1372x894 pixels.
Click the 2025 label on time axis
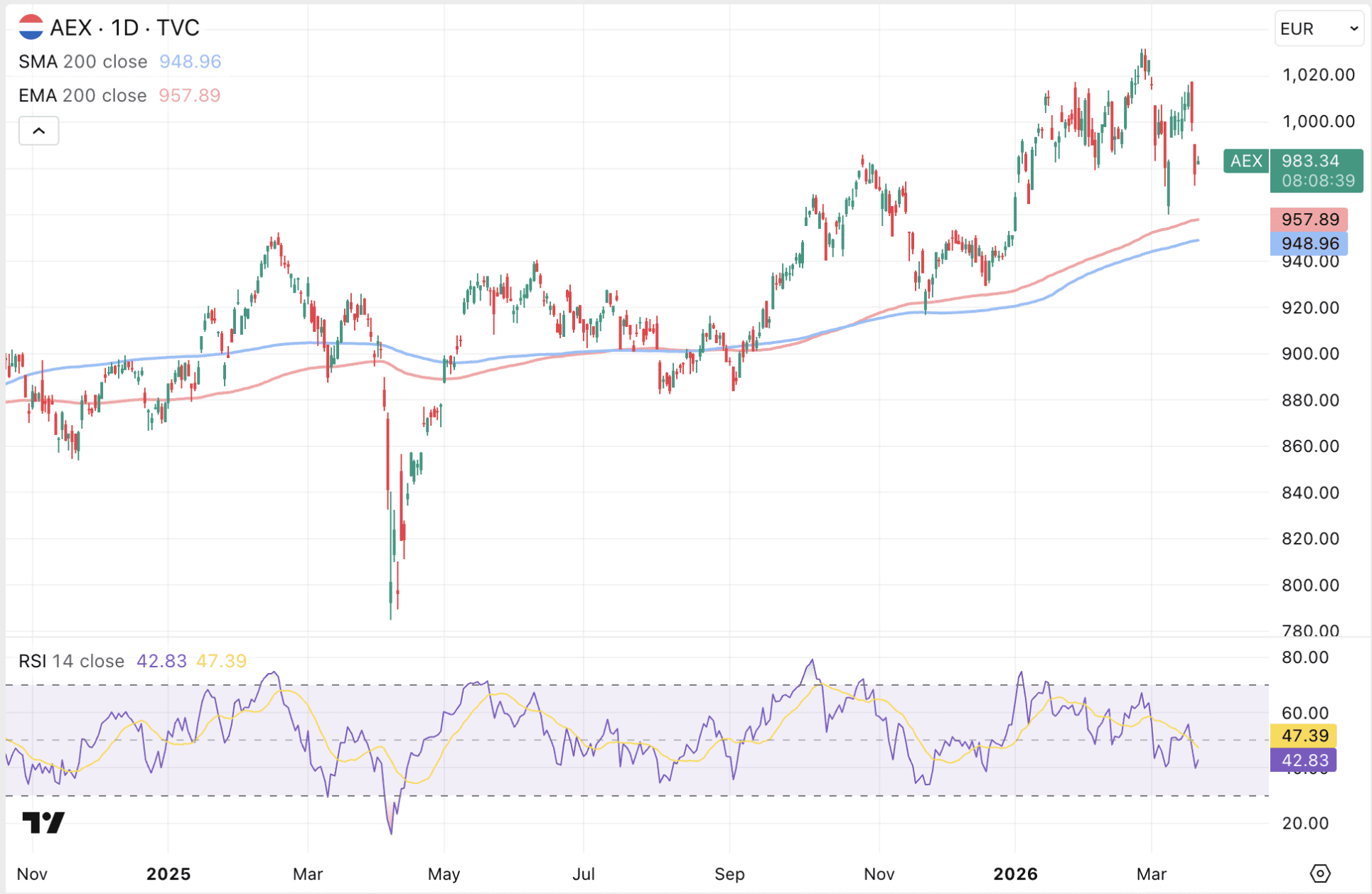(x=168, y=874)
